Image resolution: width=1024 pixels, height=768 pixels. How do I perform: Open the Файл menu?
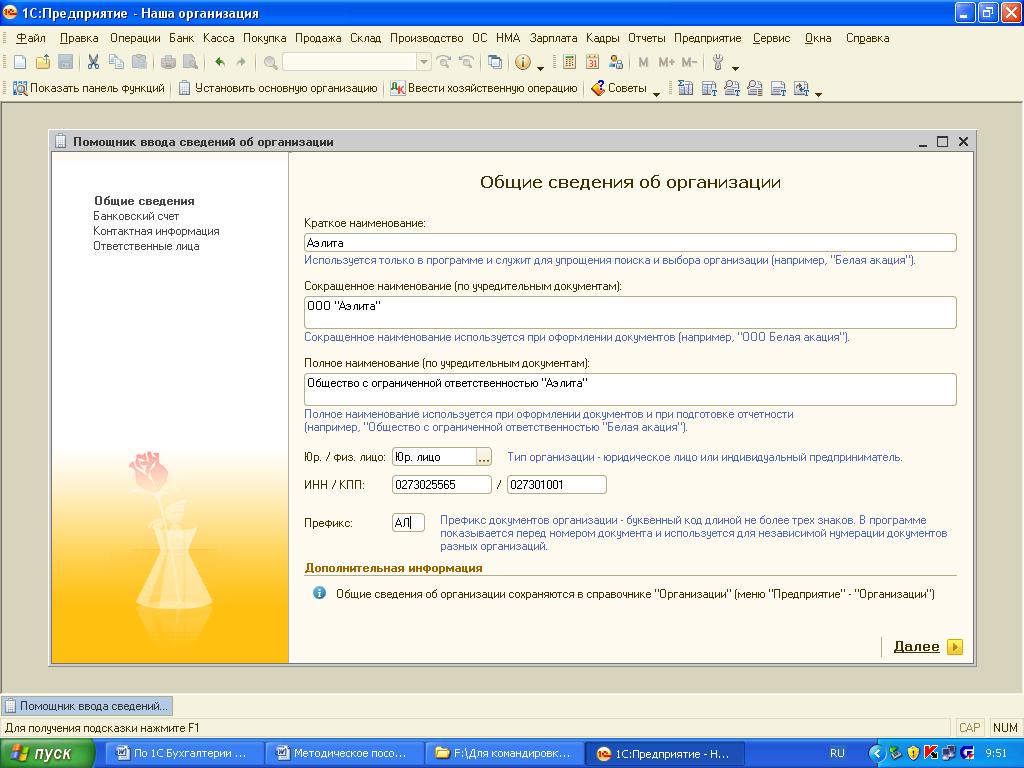31,38
